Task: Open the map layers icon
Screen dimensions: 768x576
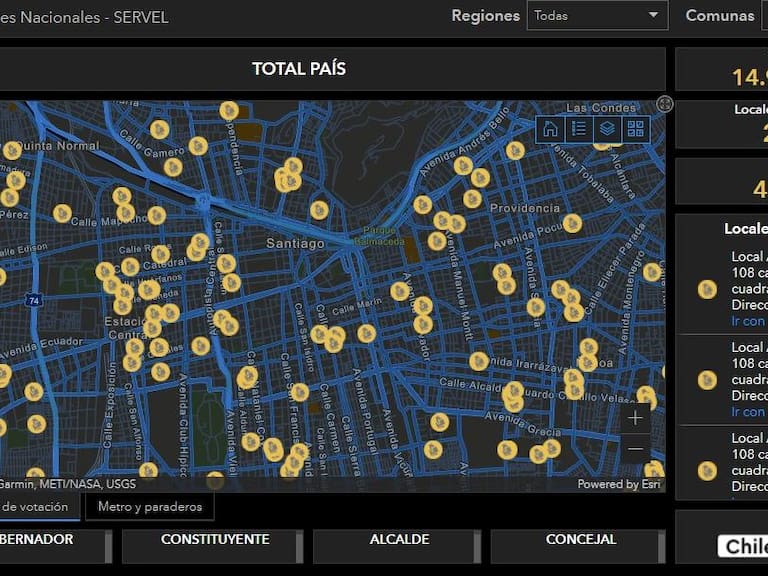Action: click(607, 129)
